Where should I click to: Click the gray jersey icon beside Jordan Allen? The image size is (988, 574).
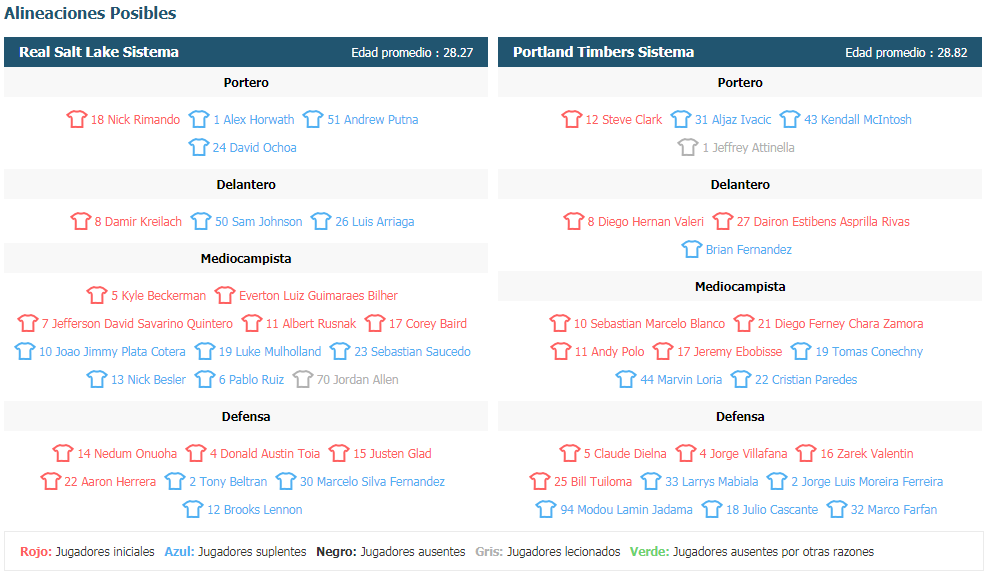coord(302,379)
